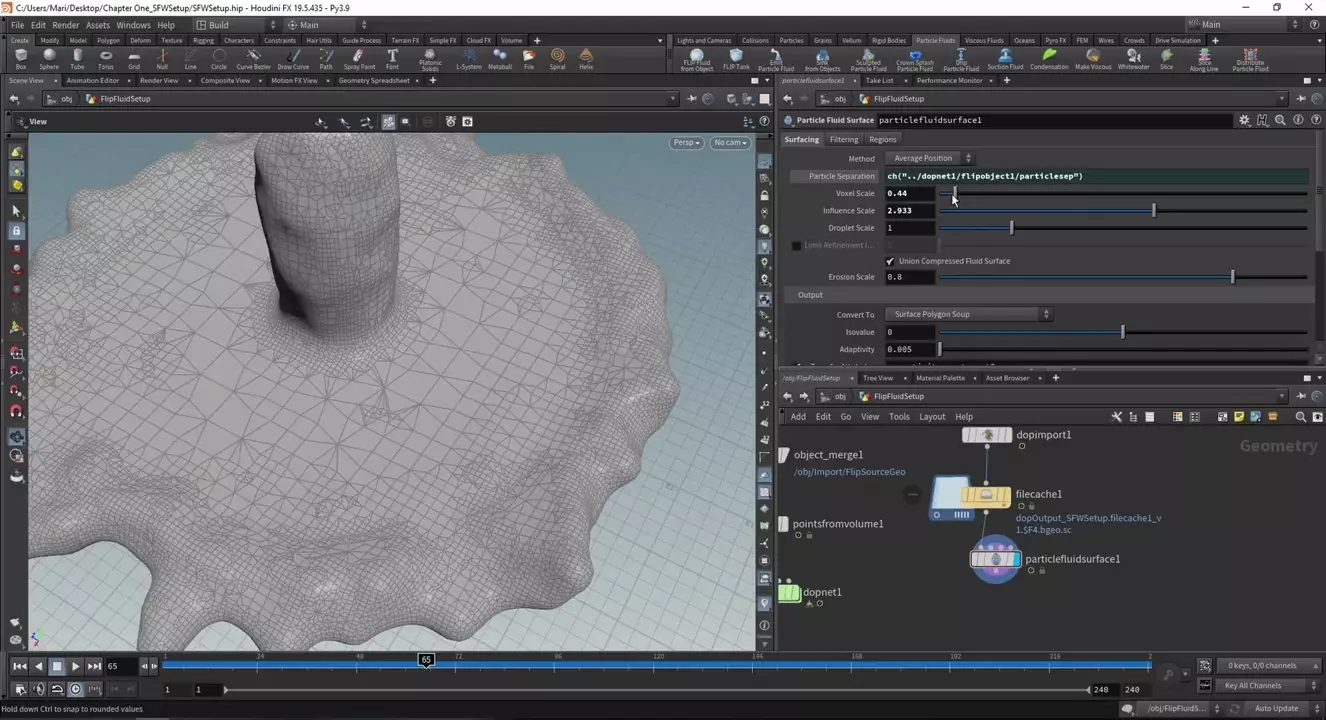The image size is (1326, 720).
Task: Open the Render menu
Action: pos(65,25)
